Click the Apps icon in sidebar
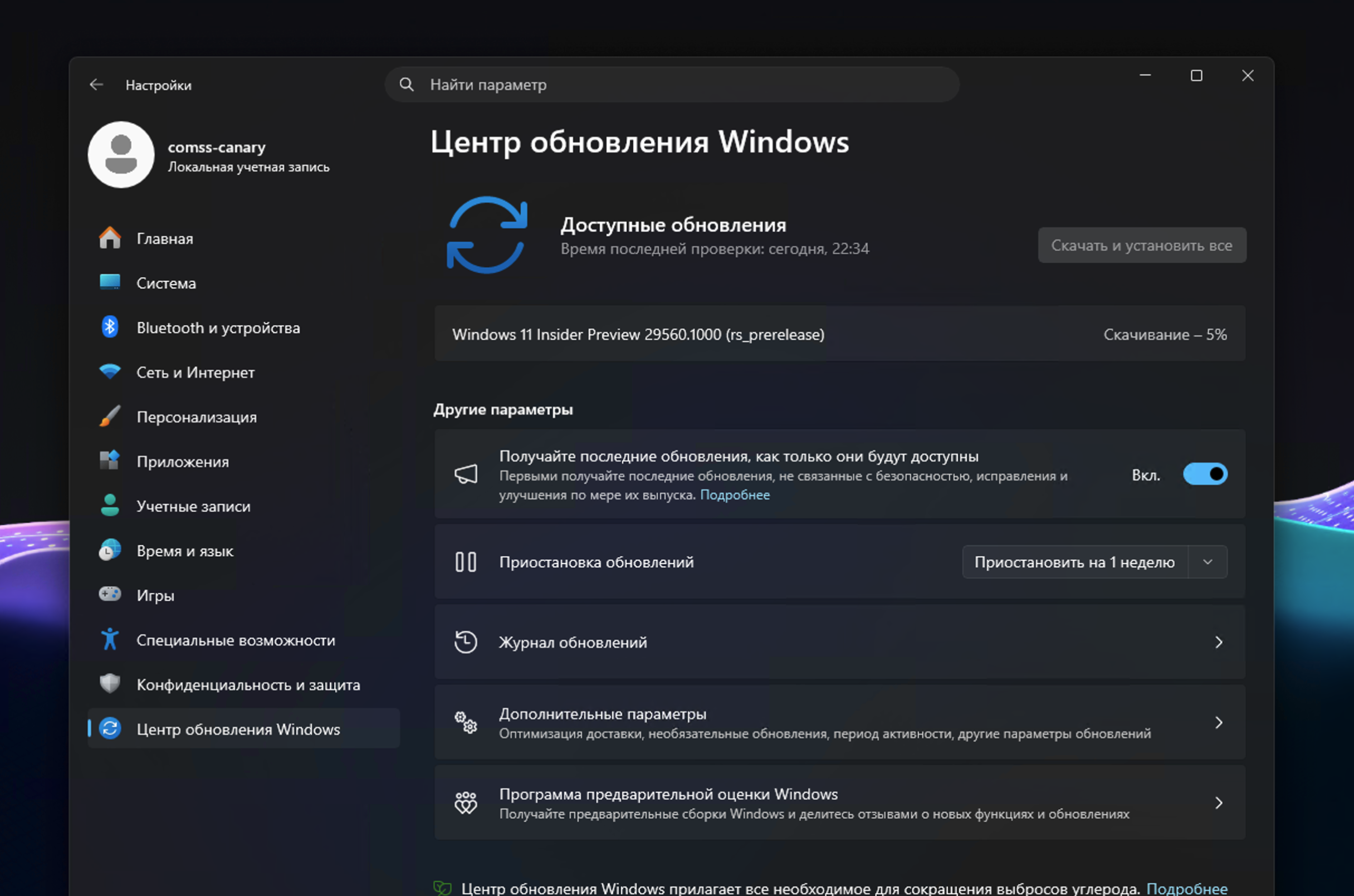Image resolution: width=1354 pixels, height=896 pixels. (110, 461)
